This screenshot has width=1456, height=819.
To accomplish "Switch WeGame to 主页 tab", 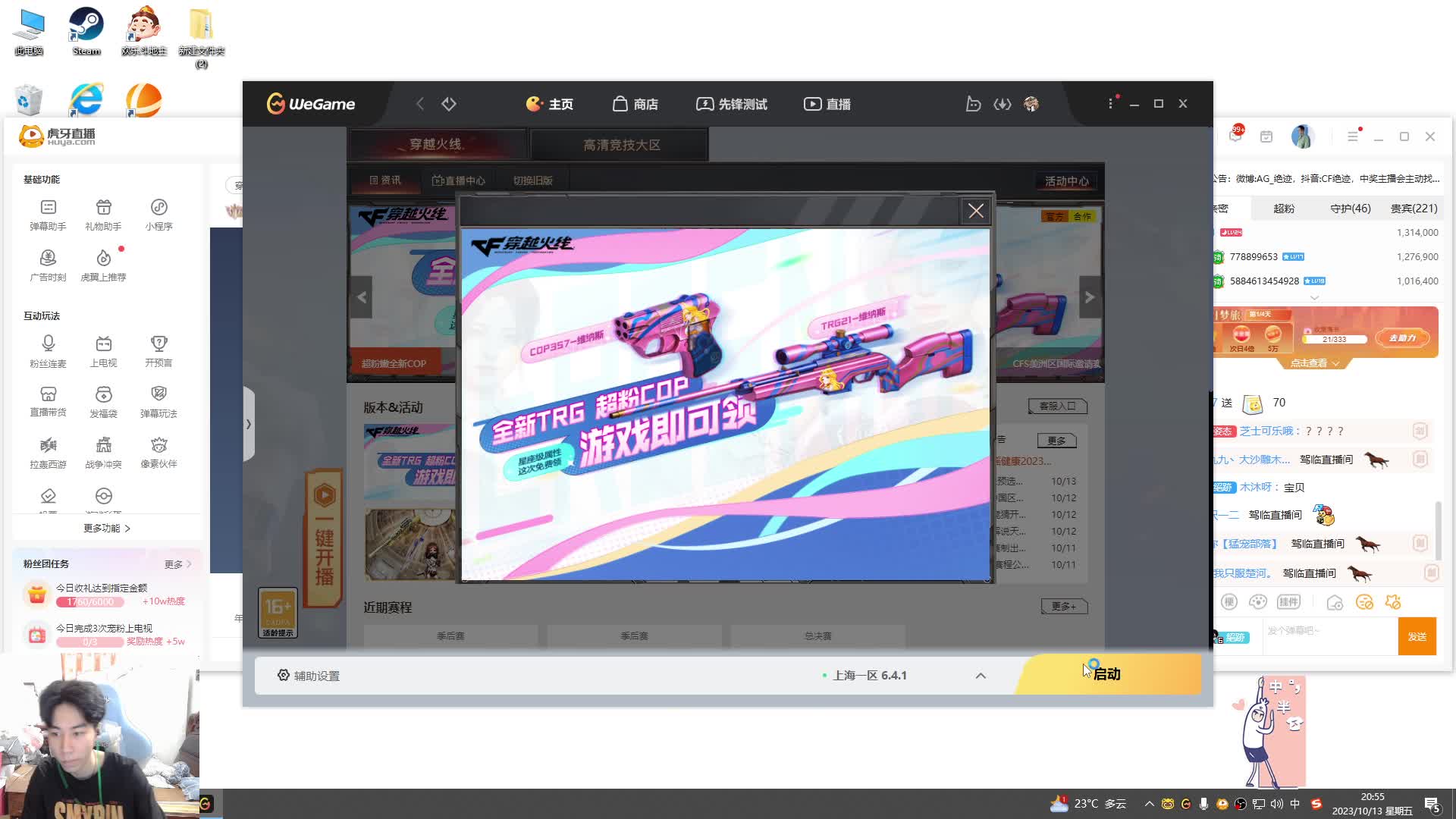I will pos(550,104).
